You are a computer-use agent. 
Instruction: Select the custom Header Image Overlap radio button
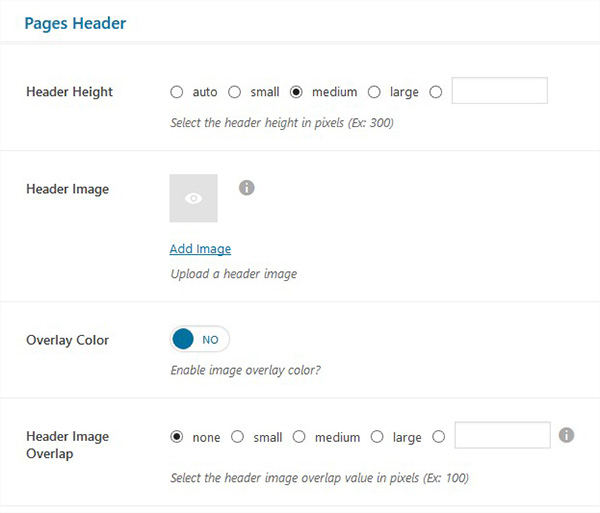tap(439, 437)
